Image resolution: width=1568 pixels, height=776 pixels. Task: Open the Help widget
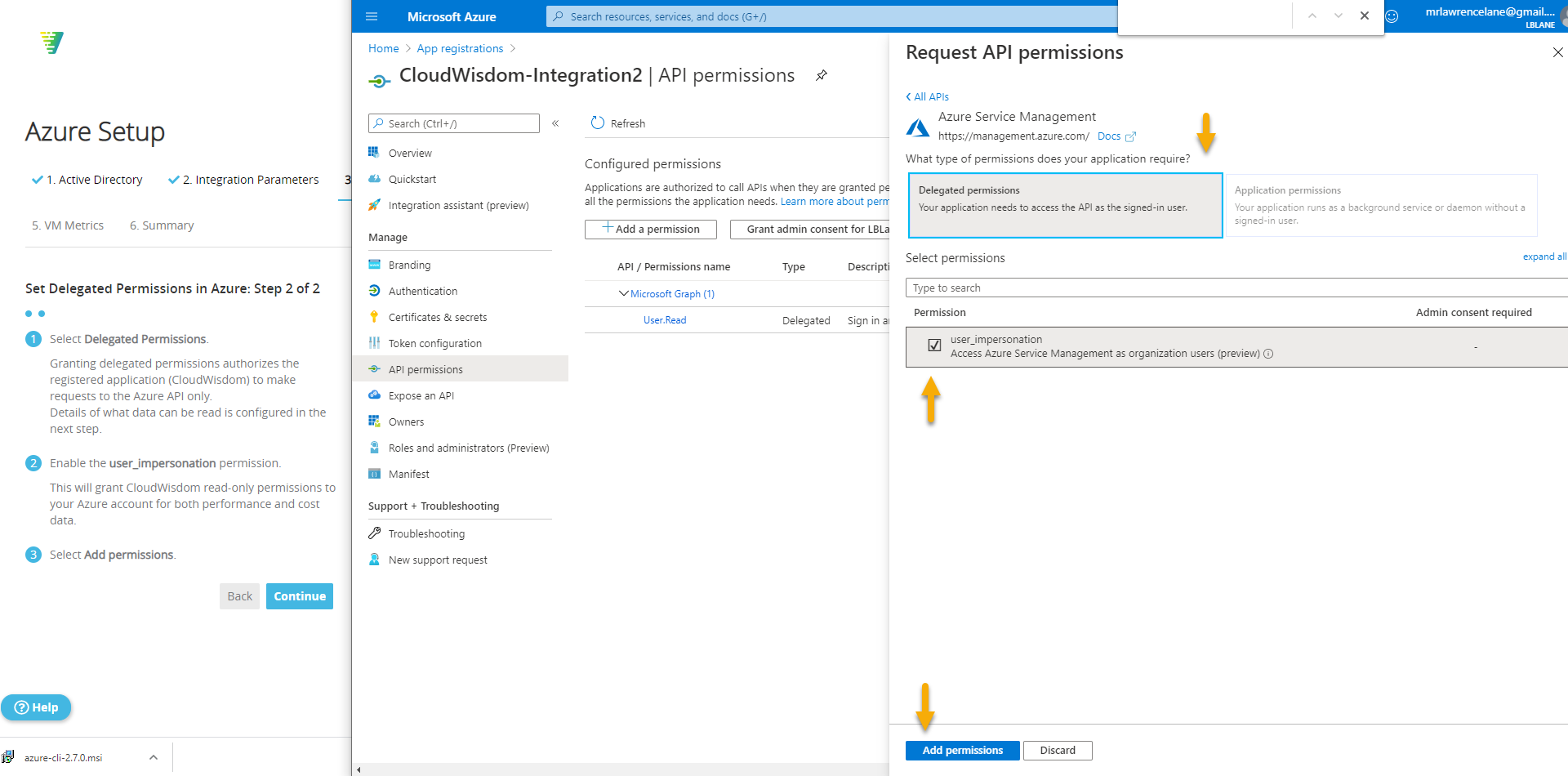coord(36,707)
